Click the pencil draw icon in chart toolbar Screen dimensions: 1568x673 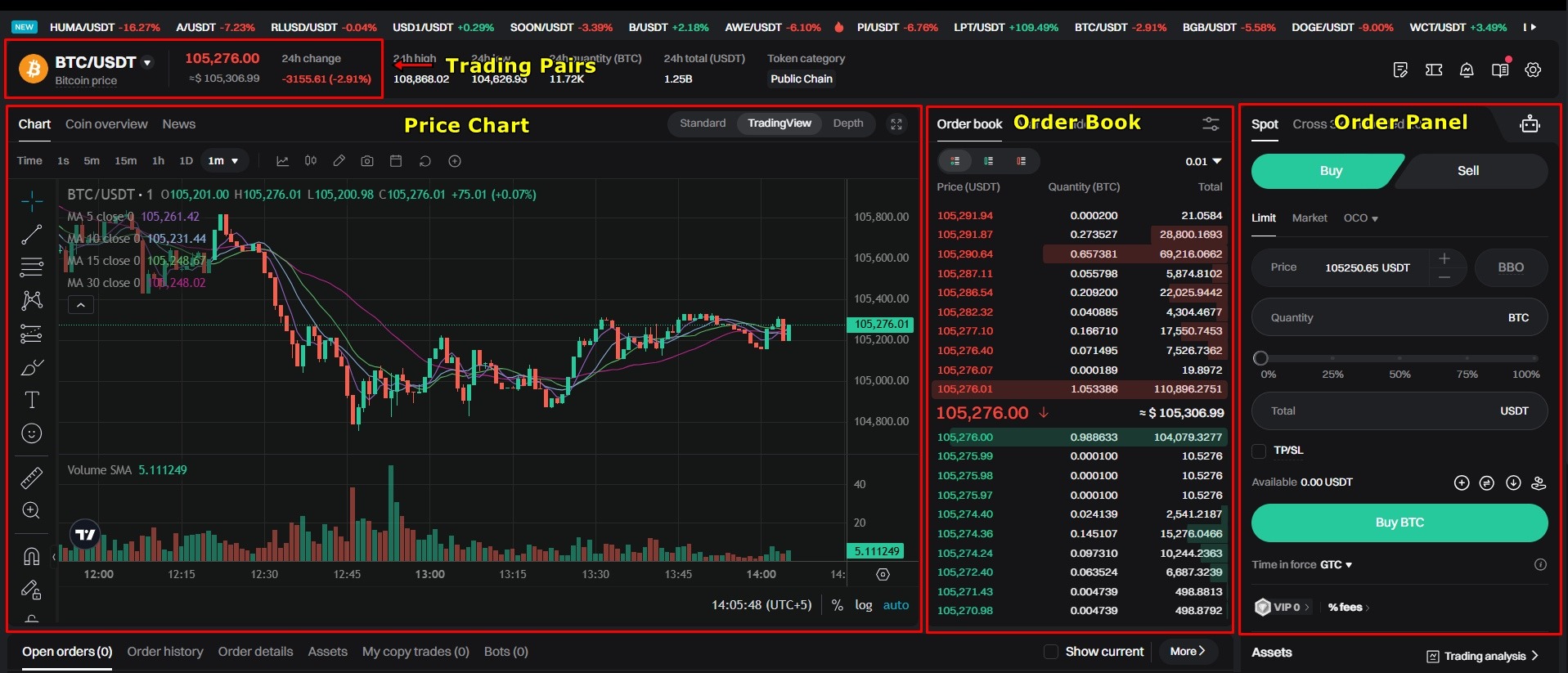339,161
